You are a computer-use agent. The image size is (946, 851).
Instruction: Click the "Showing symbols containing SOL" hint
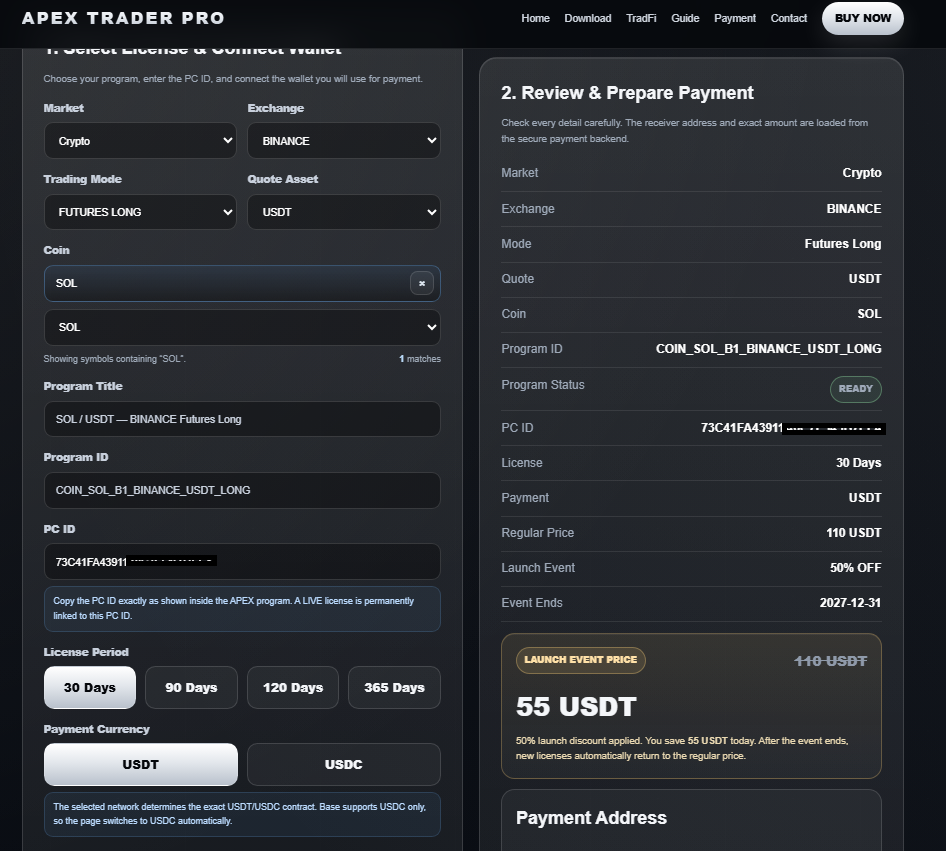pos(115,359)
